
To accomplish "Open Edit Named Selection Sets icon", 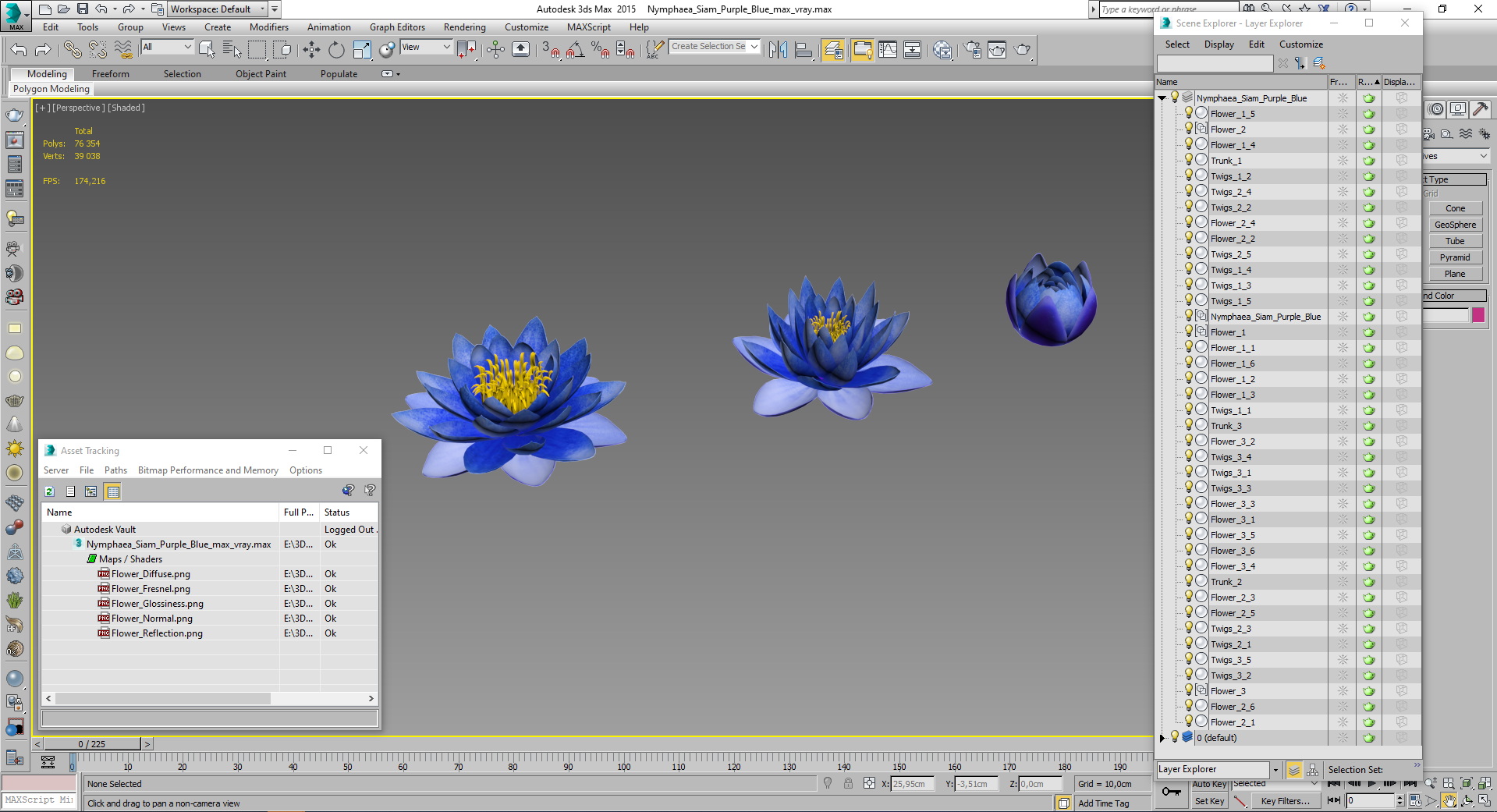I will click(x=655, y=50).
